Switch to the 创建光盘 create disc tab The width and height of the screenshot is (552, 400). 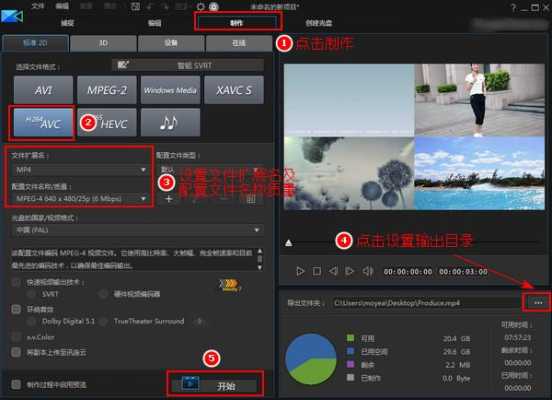coord(318,23)
